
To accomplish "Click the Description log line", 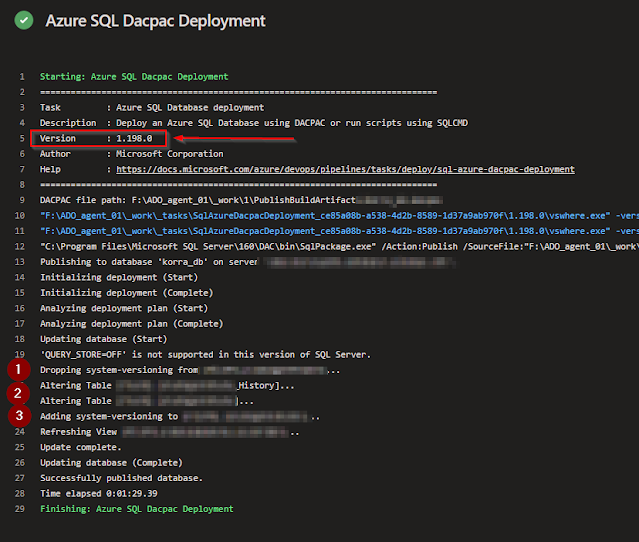I will point(253,123).
